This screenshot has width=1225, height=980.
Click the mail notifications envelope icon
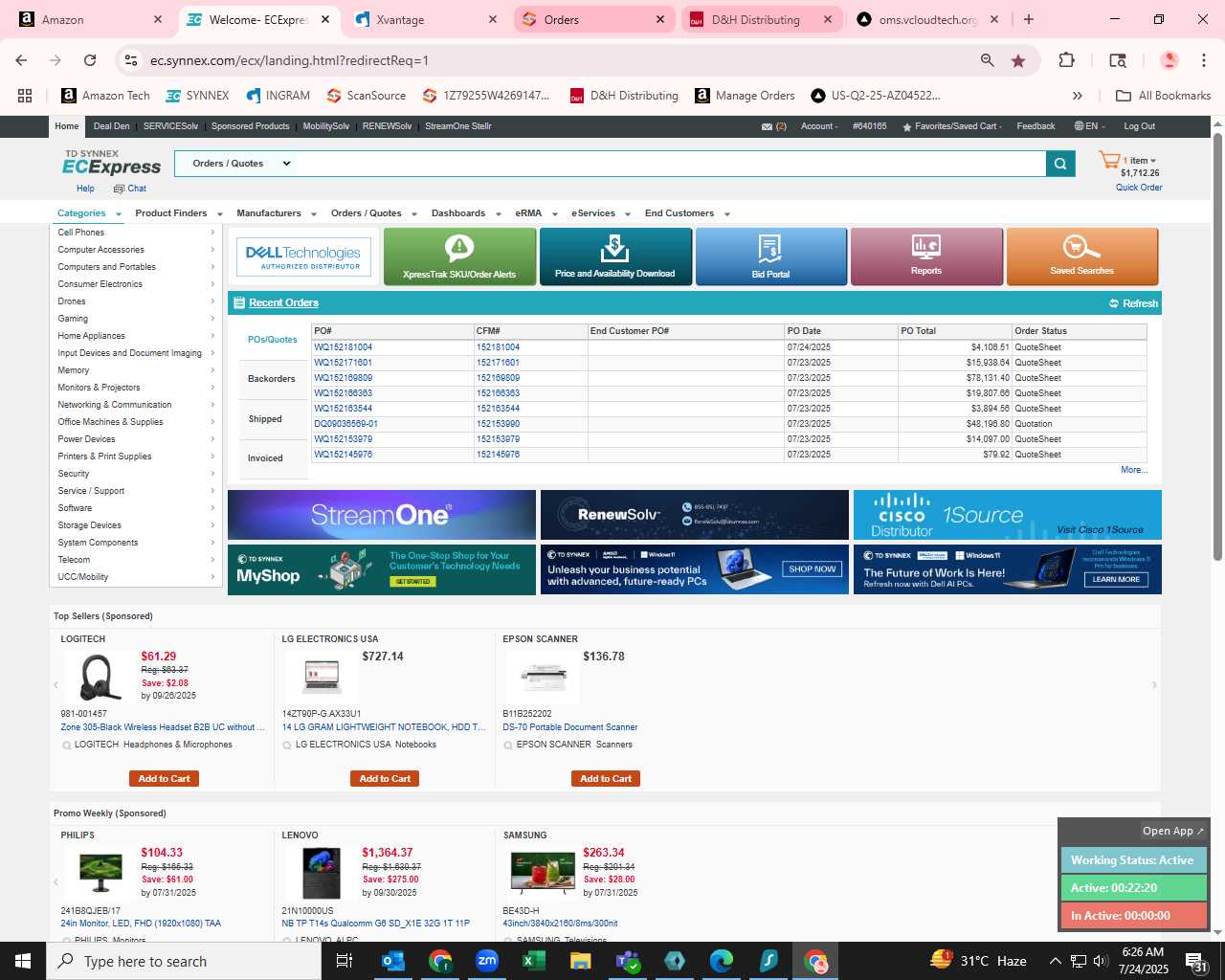click(767, 126)
